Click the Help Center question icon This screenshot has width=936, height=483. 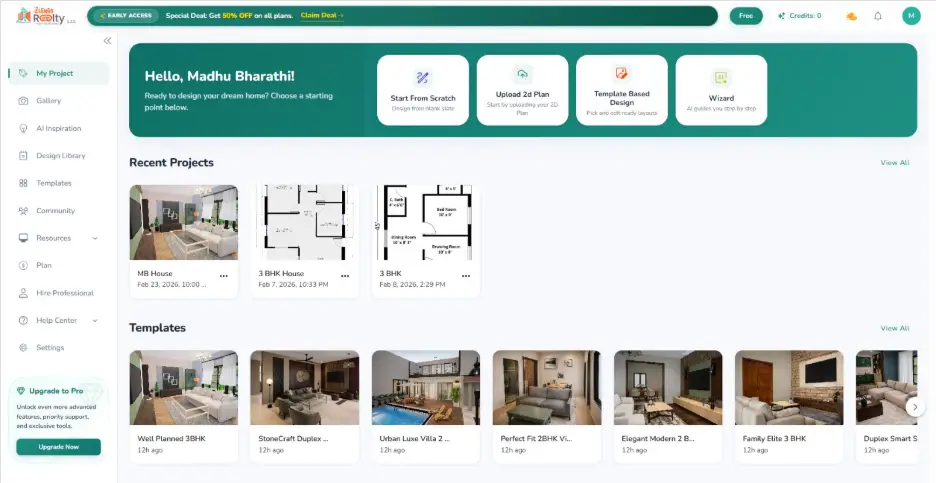[x=23, y=321]
